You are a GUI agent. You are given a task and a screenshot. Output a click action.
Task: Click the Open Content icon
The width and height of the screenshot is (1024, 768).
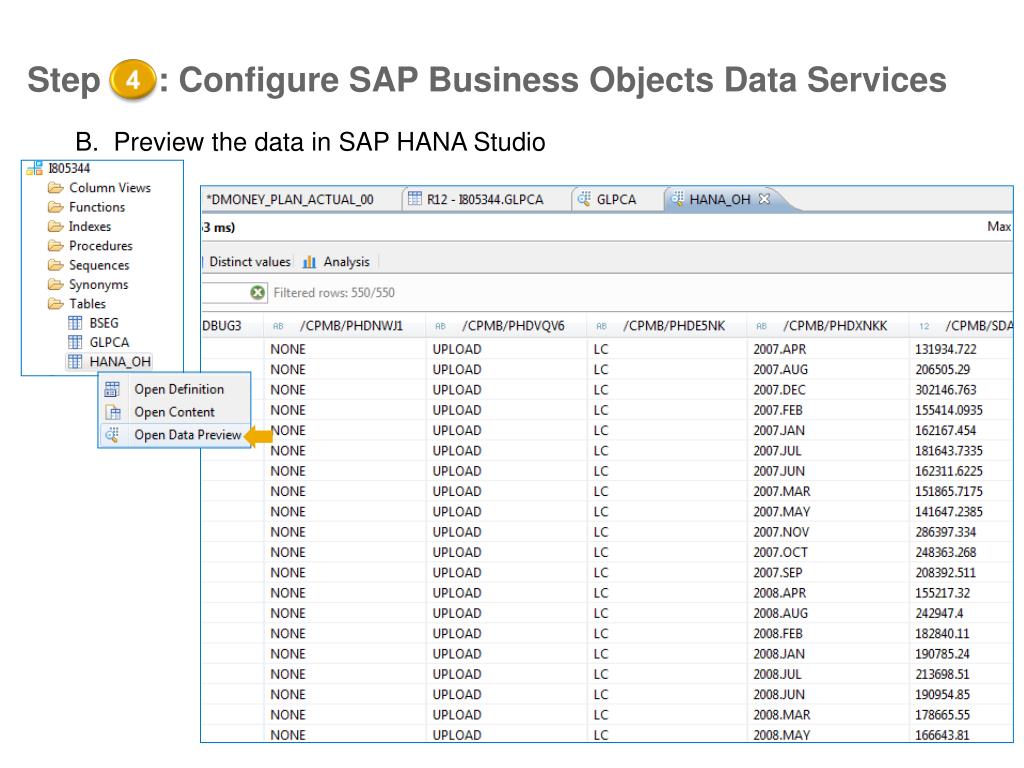(113, 412)
